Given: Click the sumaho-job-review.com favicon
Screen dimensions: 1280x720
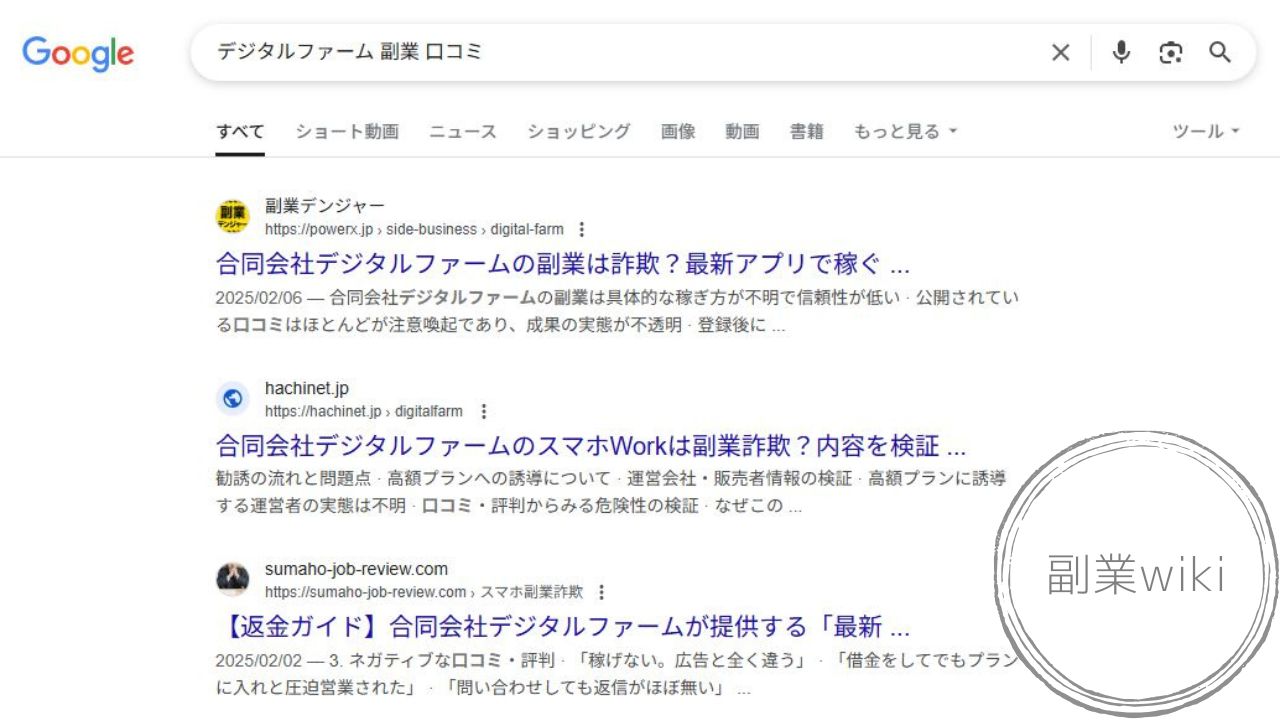Looking at the screenshot, I should click(232, 580).
